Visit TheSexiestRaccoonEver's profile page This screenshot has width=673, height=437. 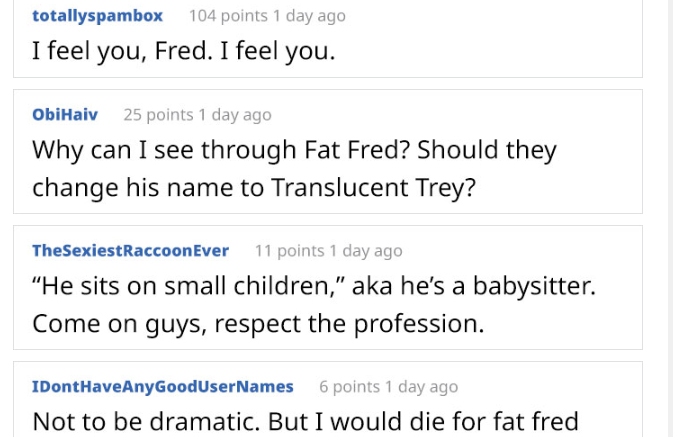(x=130, y=251)
